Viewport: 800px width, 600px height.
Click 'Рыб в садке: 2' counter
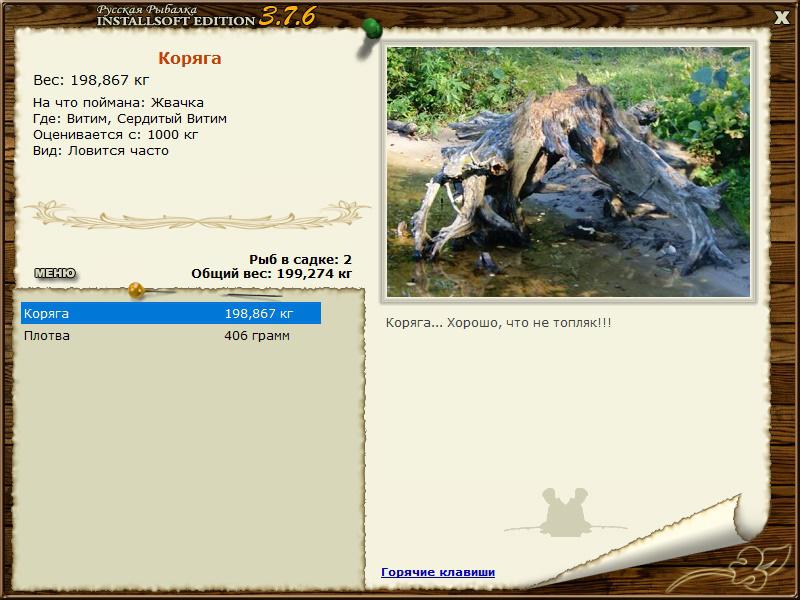[301, 260]
